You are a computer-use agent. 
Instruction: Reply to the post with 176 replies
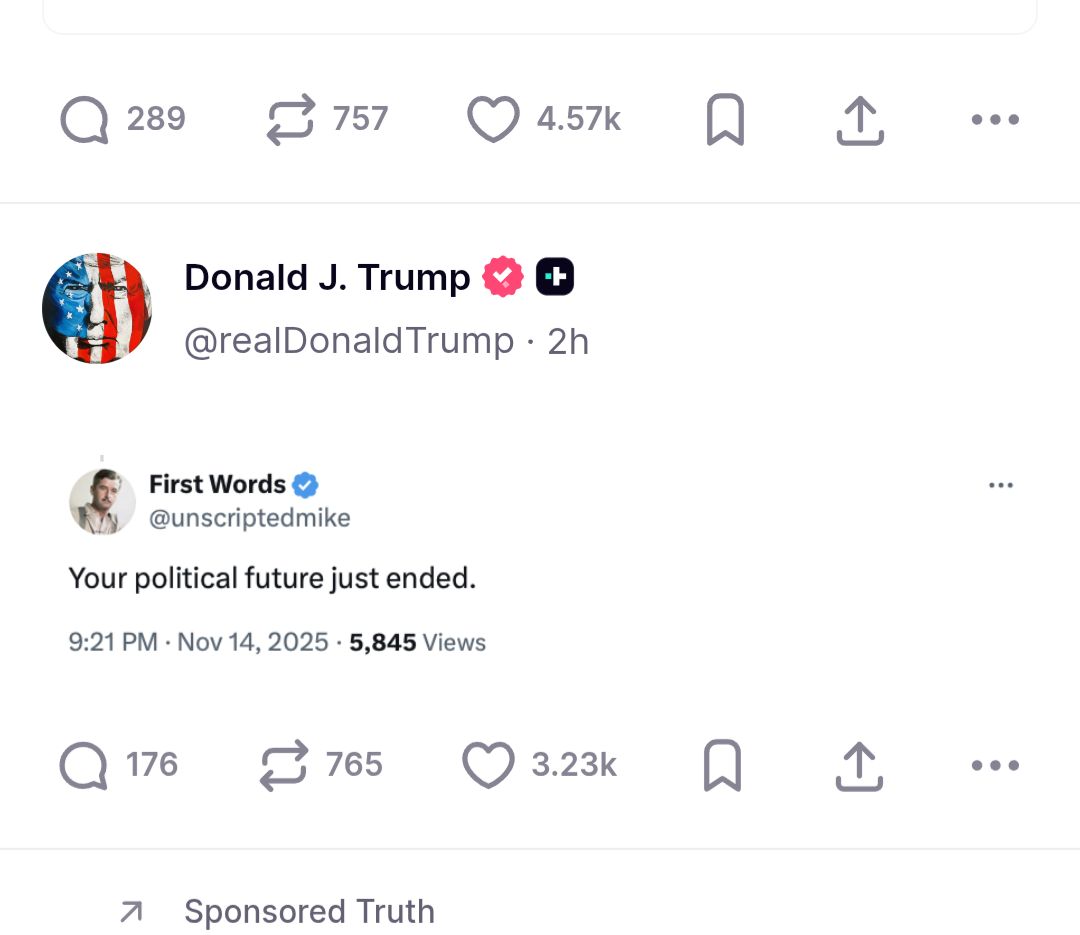coord(83,766)
